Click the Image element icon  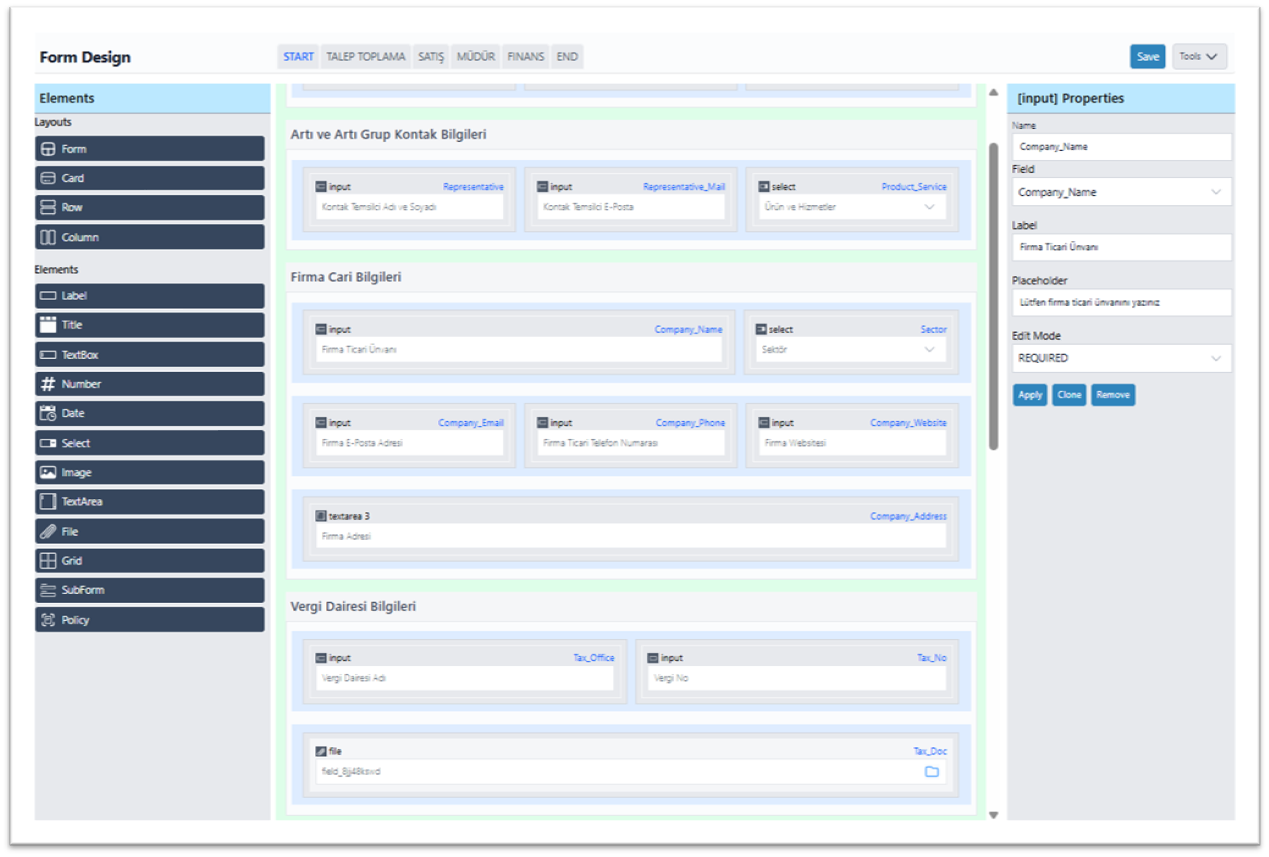(x=48, y=472)
